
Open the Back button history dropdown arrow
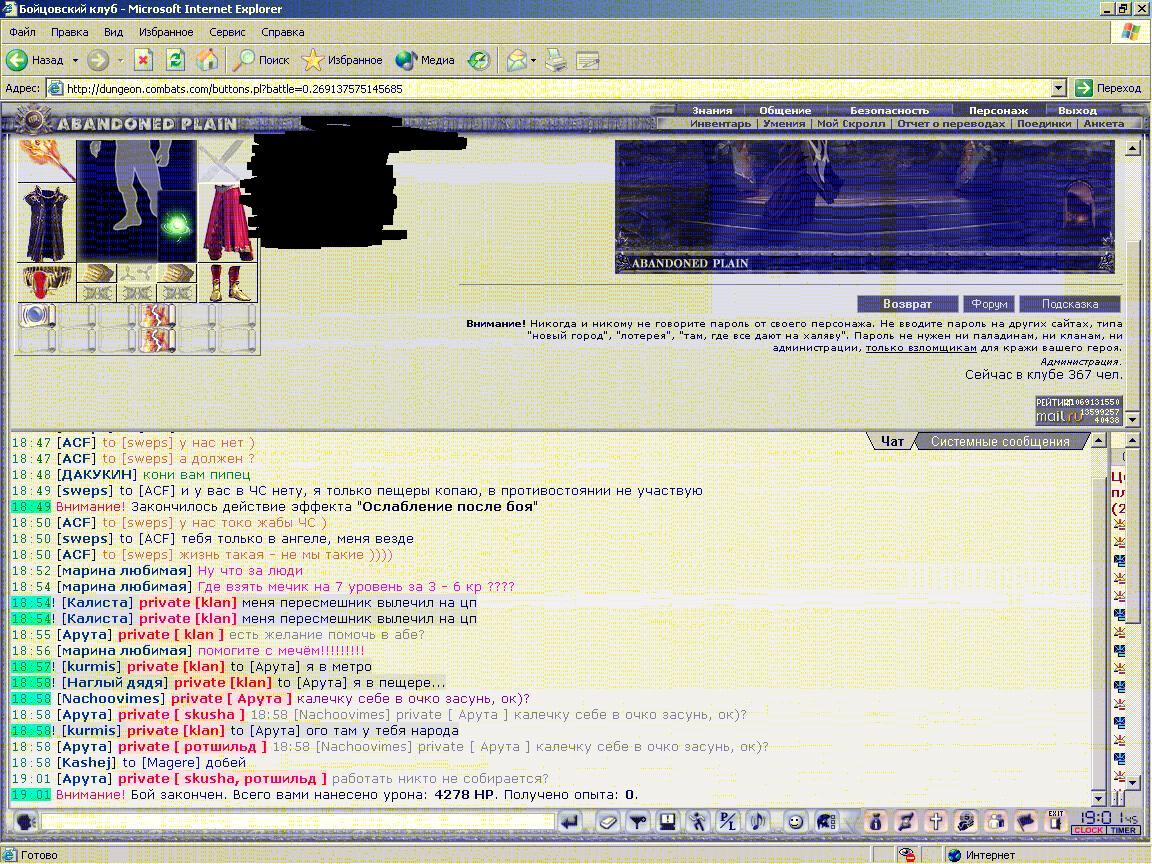click(x=75, y=60)
